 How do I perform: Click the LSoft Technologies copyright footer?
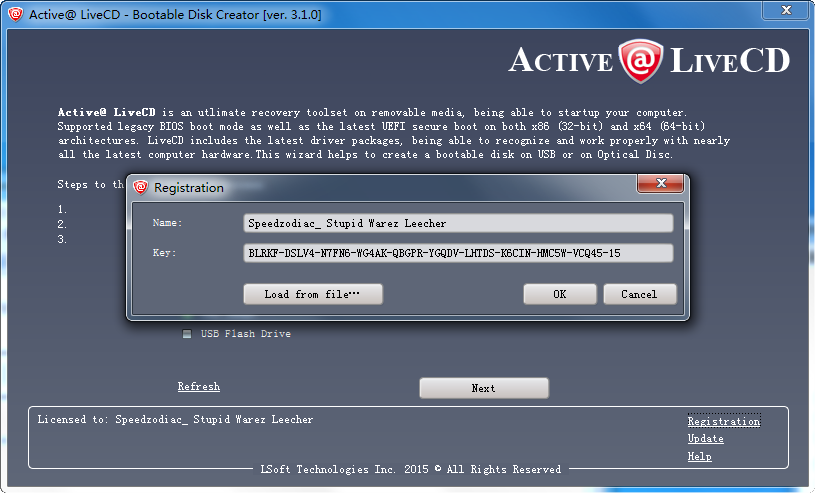point(410,469)
